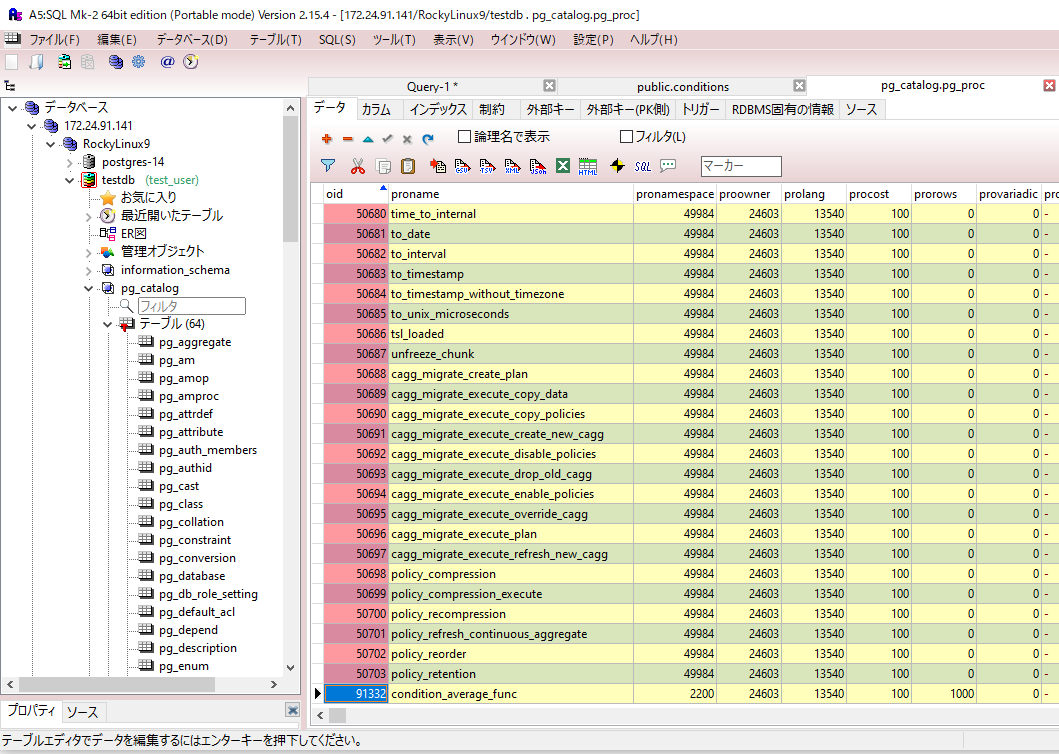Sort by the oid column header
Viewport: 1059px width, 754px height.
click(355, 194)
